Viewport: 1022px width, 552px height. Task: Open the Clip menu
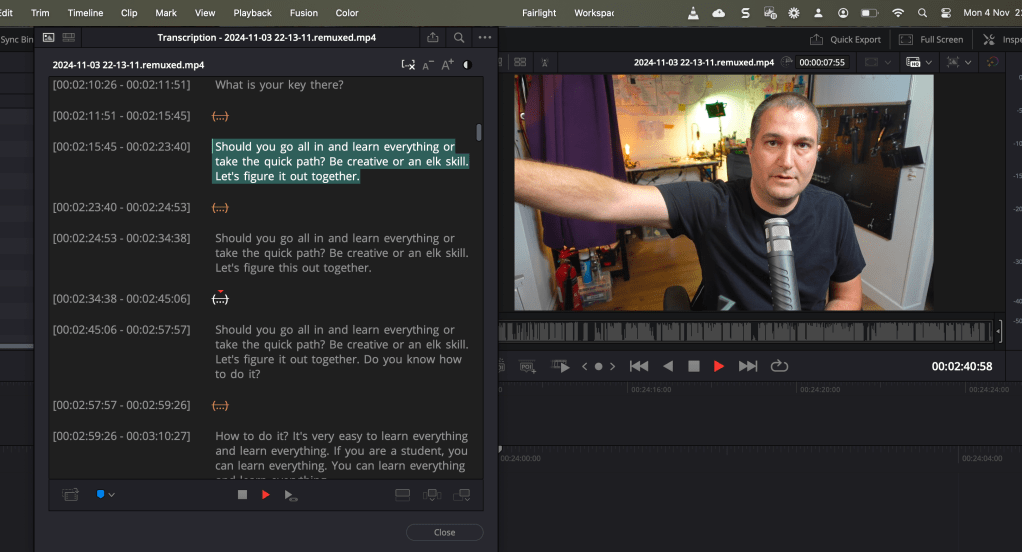[129, 12]
